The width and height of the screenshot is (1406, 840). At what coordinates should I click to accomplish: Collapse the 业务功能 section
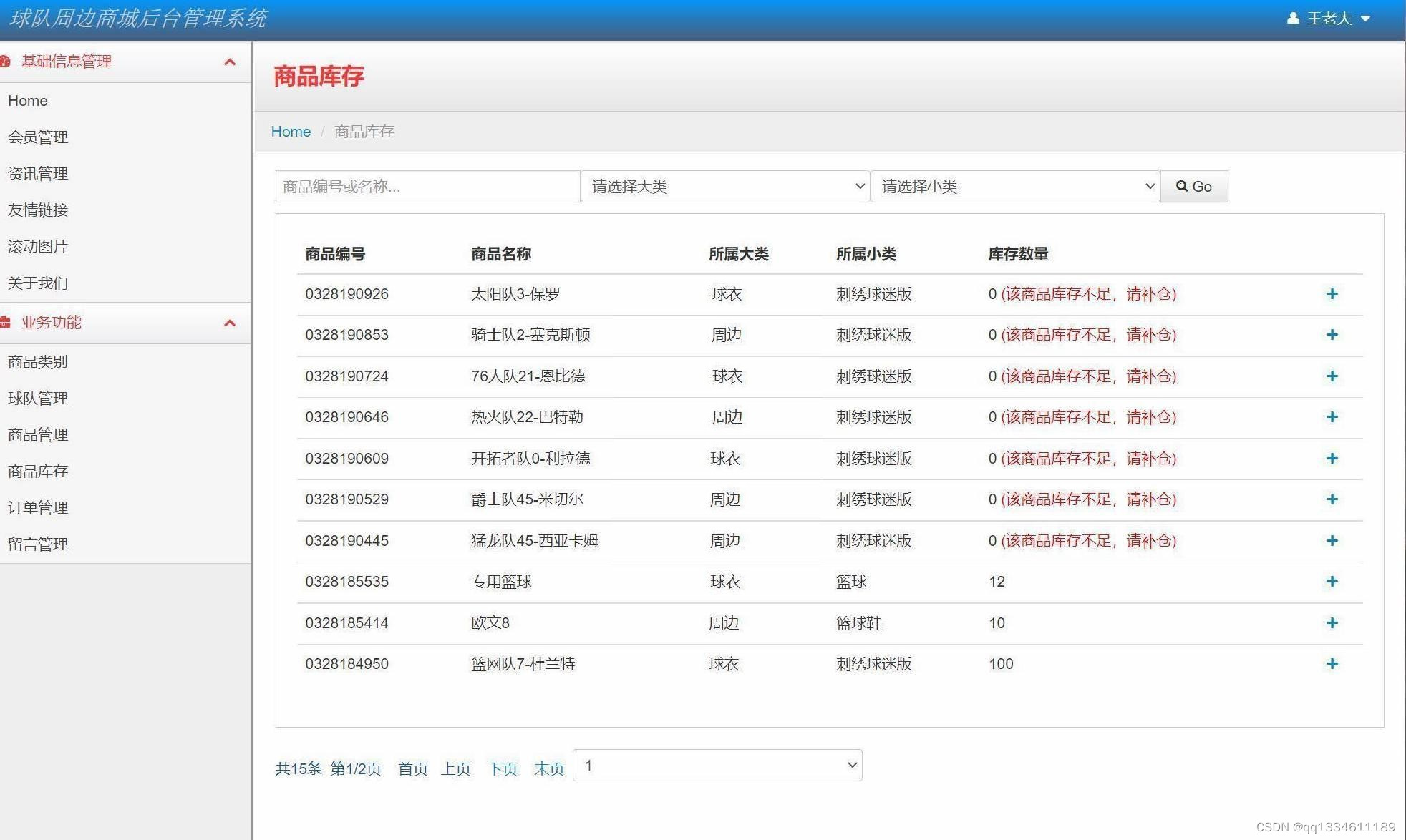pos(230,323)
